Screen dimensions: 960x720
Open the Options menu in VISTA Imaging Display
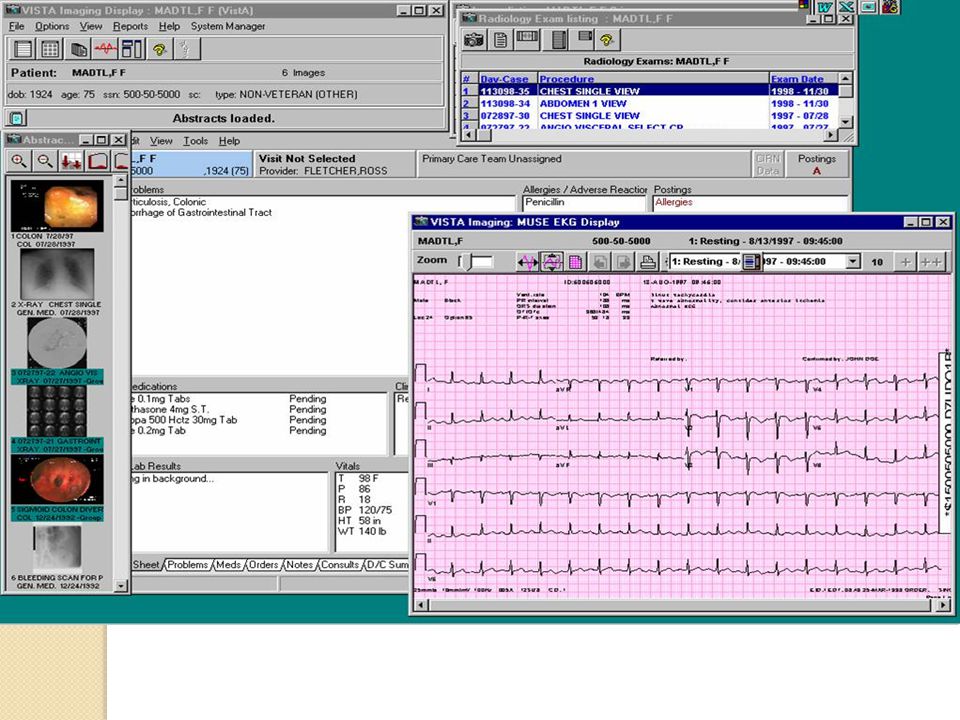click(x=52, y=26)
